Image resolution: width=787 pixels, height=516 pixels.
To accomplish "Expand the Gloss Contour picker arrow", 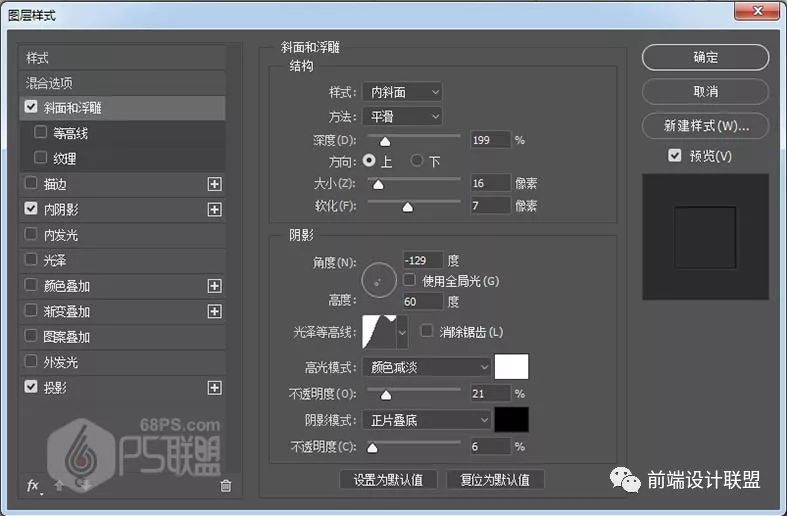I will [402, 332].
